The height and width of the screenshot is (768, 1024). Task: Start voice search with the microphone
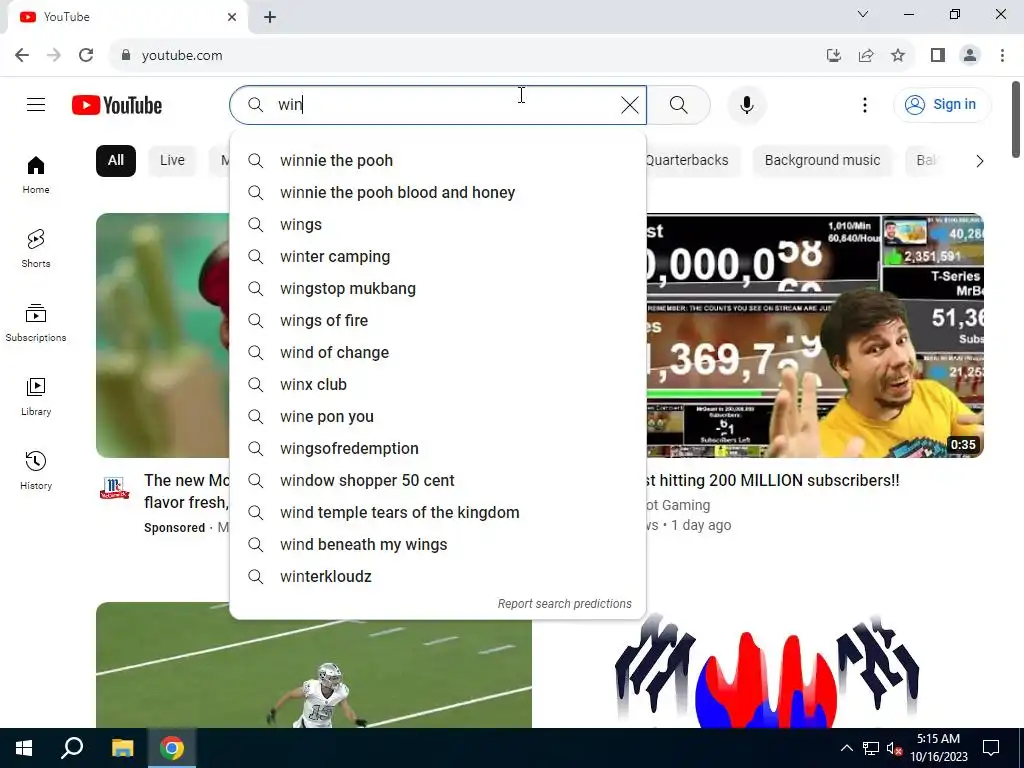coord(746,104)
